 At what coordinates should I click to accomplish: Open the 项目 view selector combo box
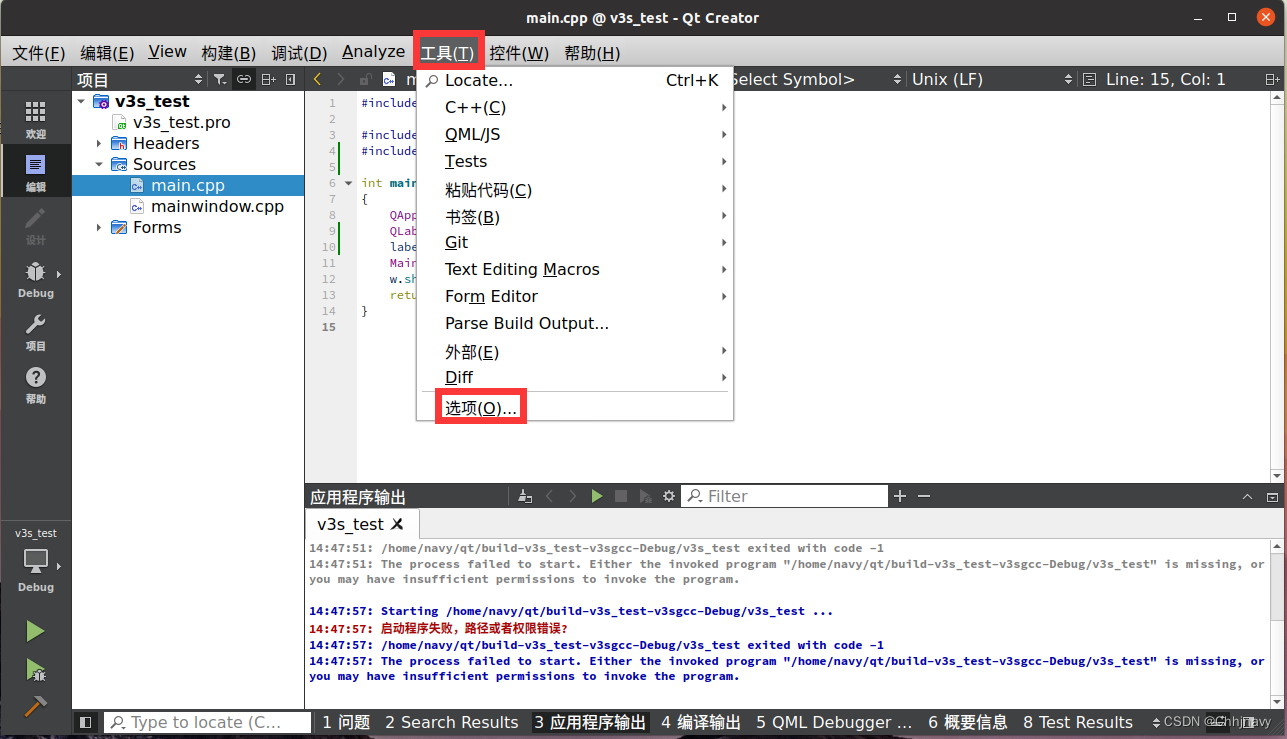click(139, 79)
